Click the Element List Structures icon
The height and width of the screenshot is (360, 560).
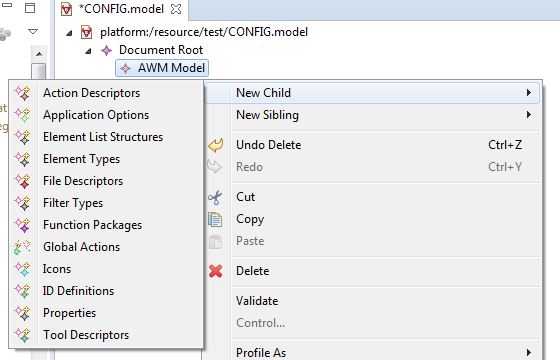point(22,137)
